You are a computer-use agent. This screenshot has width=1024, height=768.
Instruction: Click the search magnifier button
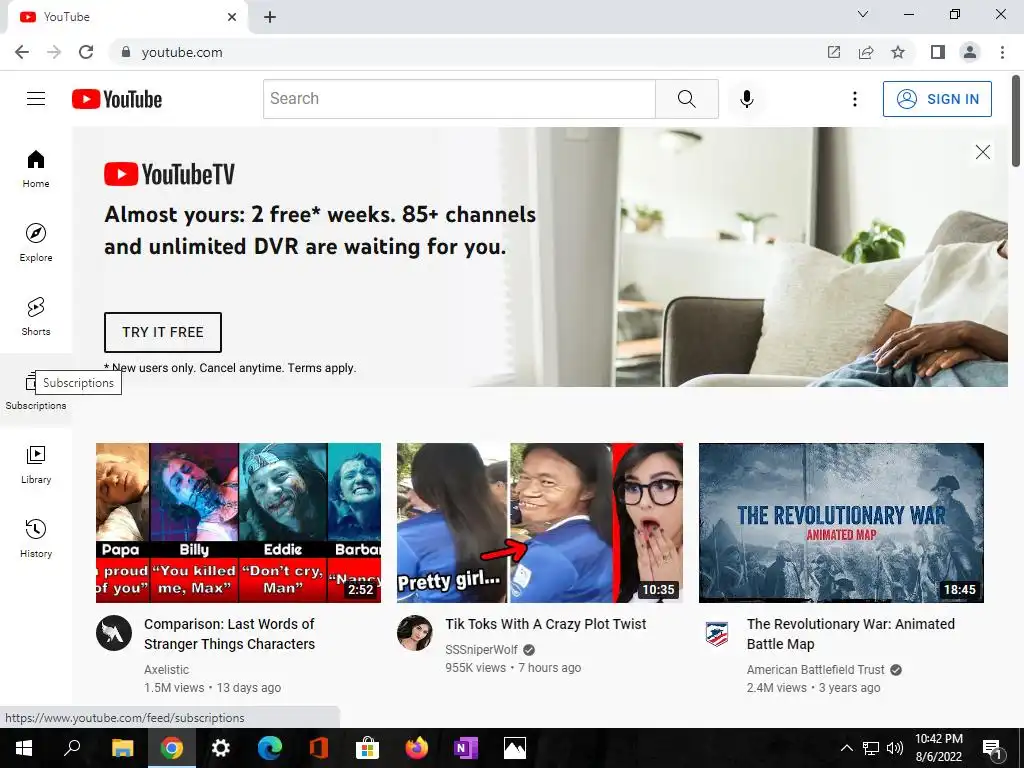point(686,99)
